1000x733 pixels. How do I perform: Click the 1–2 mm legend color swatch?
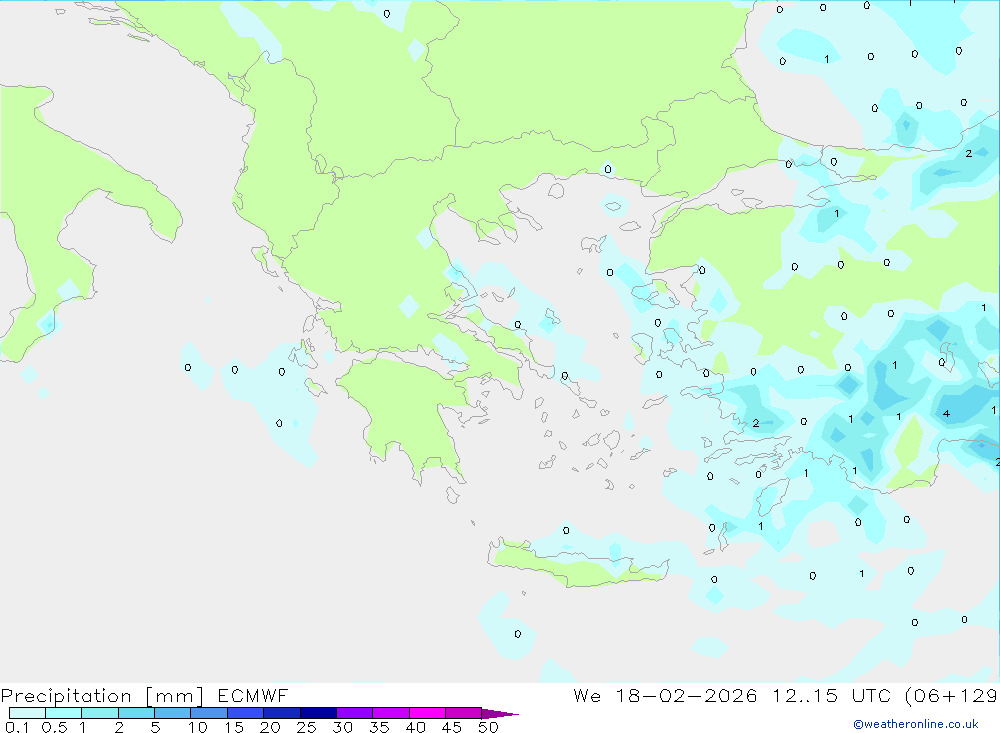click(99, 713)
